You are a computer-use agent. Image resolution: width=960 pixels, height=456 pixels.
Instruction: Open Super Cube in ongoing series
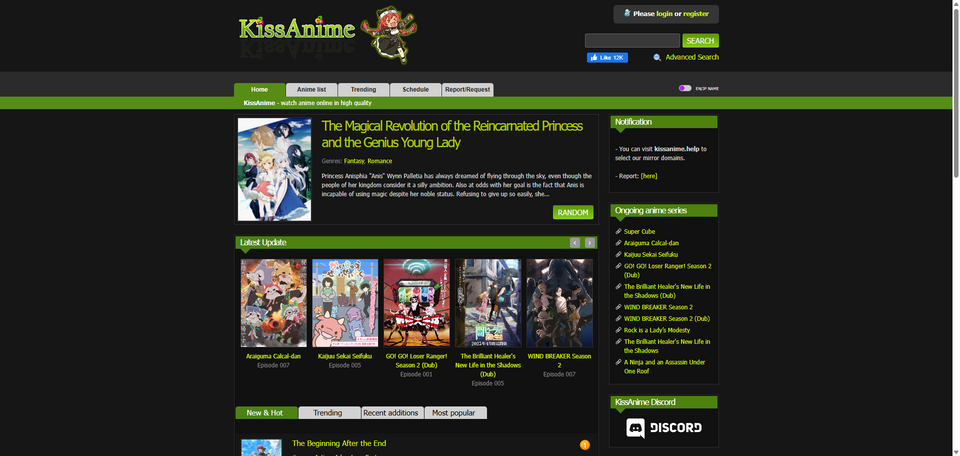(x=639, y=231)
